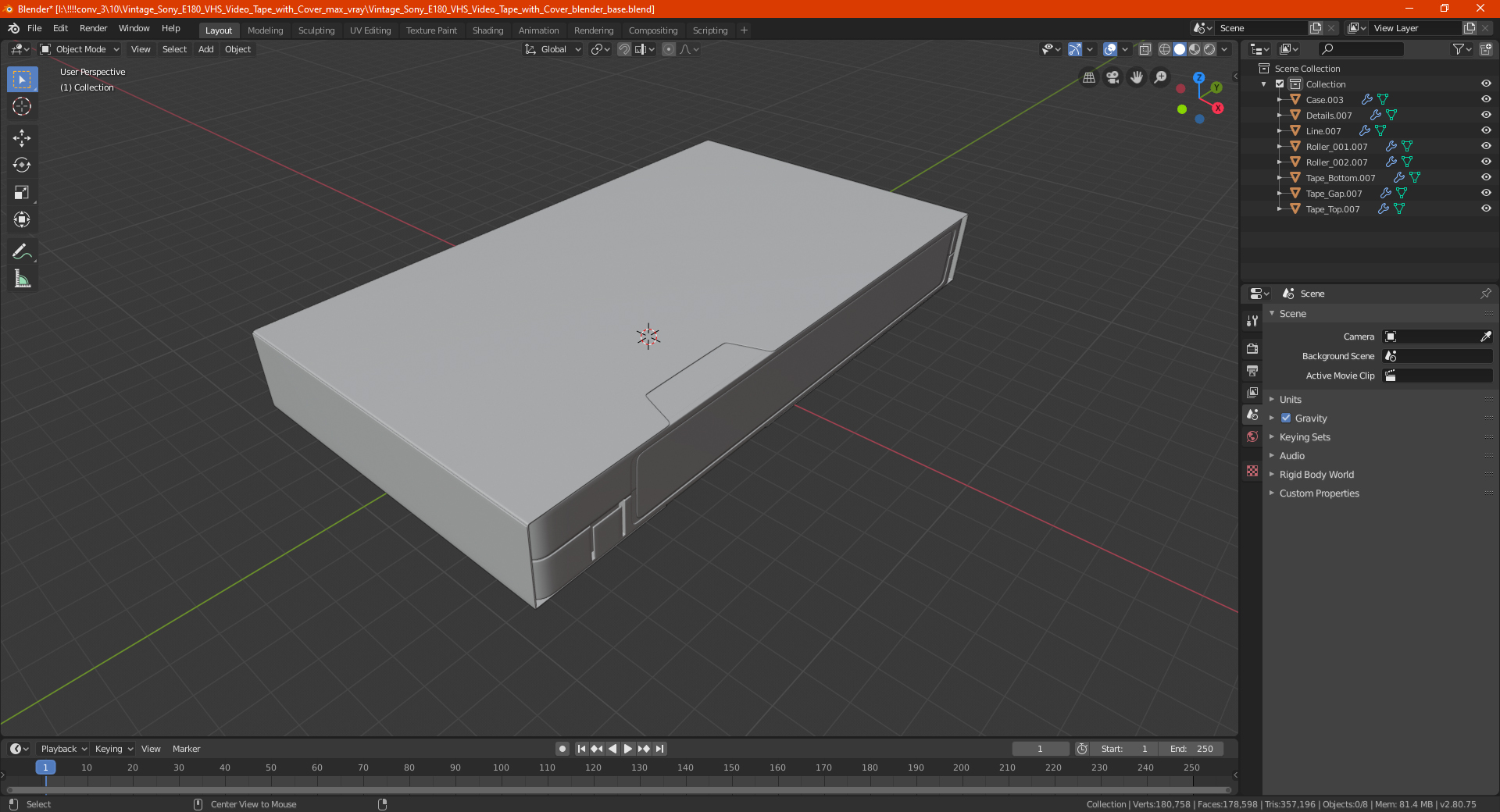Select the Rotate tool
The image size is (1500, 812).
click(22, 165)
